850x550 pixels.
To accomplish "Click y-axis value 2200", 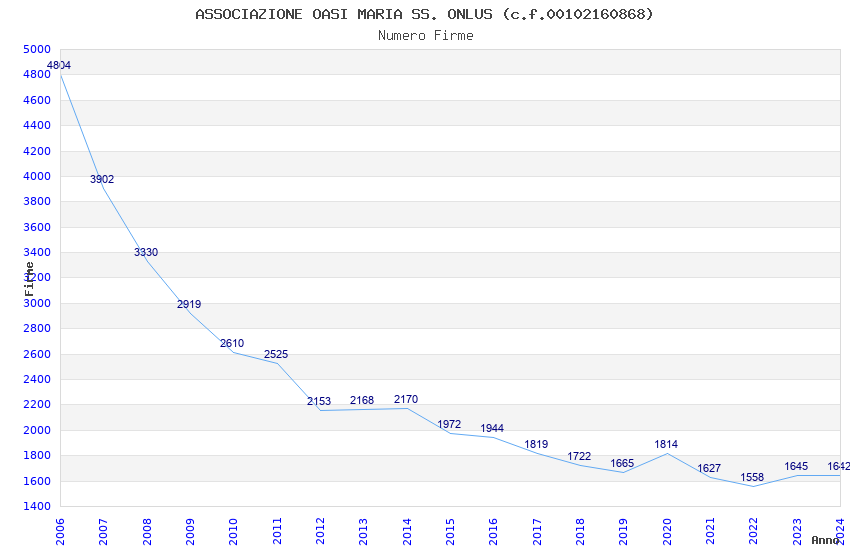I will point(37,404).
